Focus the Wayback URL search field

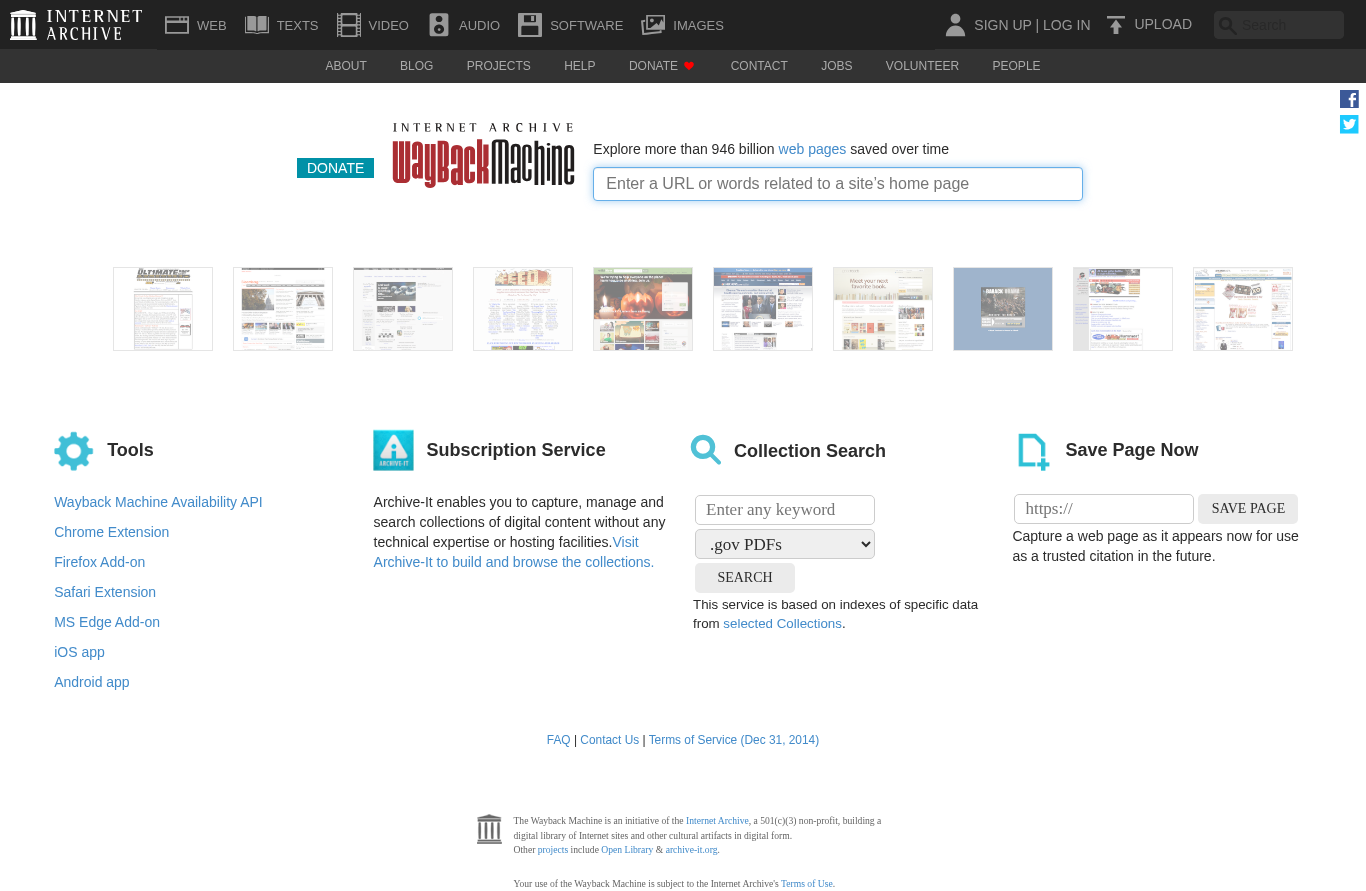tap(838, 184)
